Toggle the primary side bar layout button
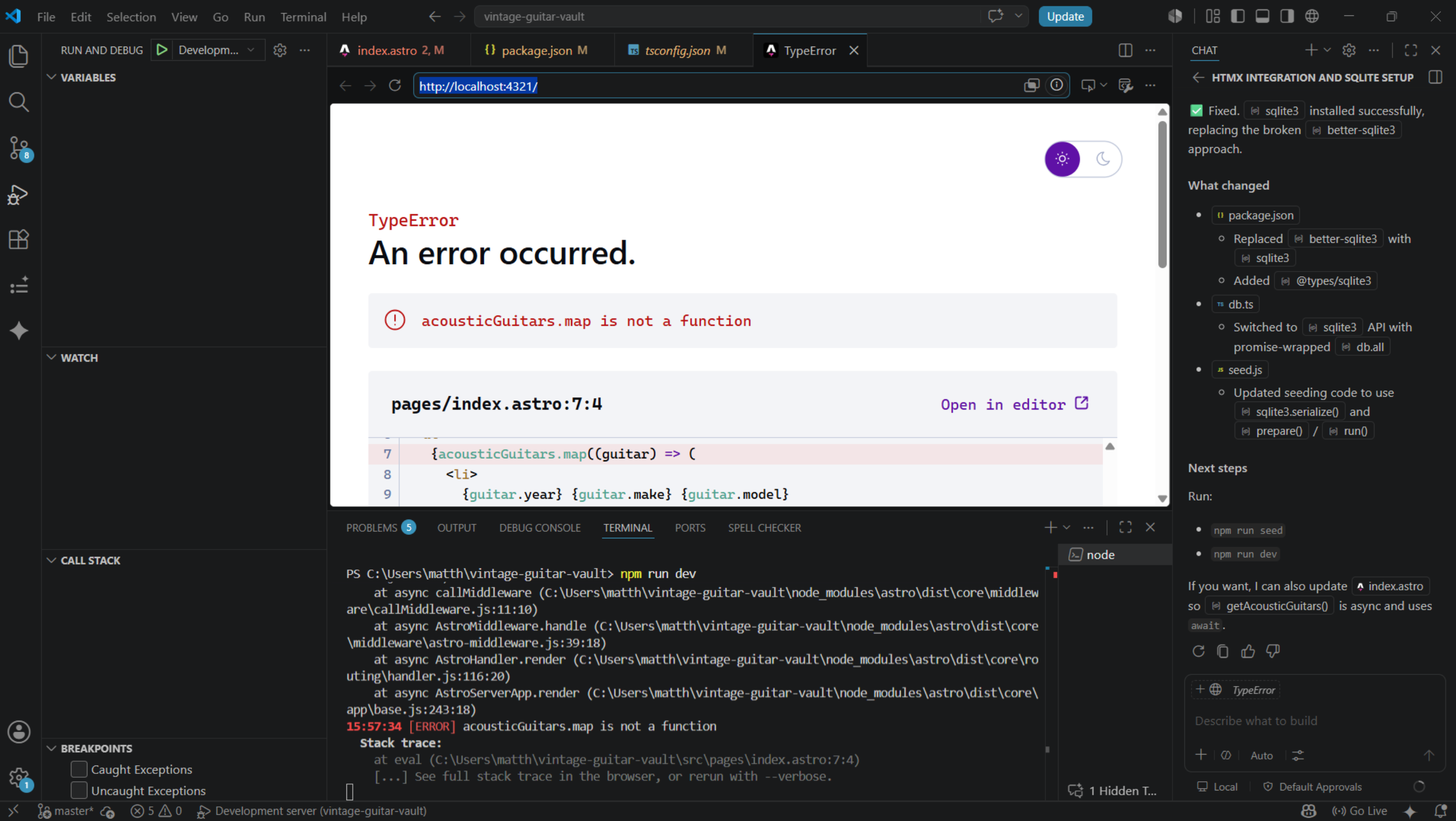Image resolution: width=1456 pixels, height=821 pixels. pyautogui.click(x=1237, y=17)
